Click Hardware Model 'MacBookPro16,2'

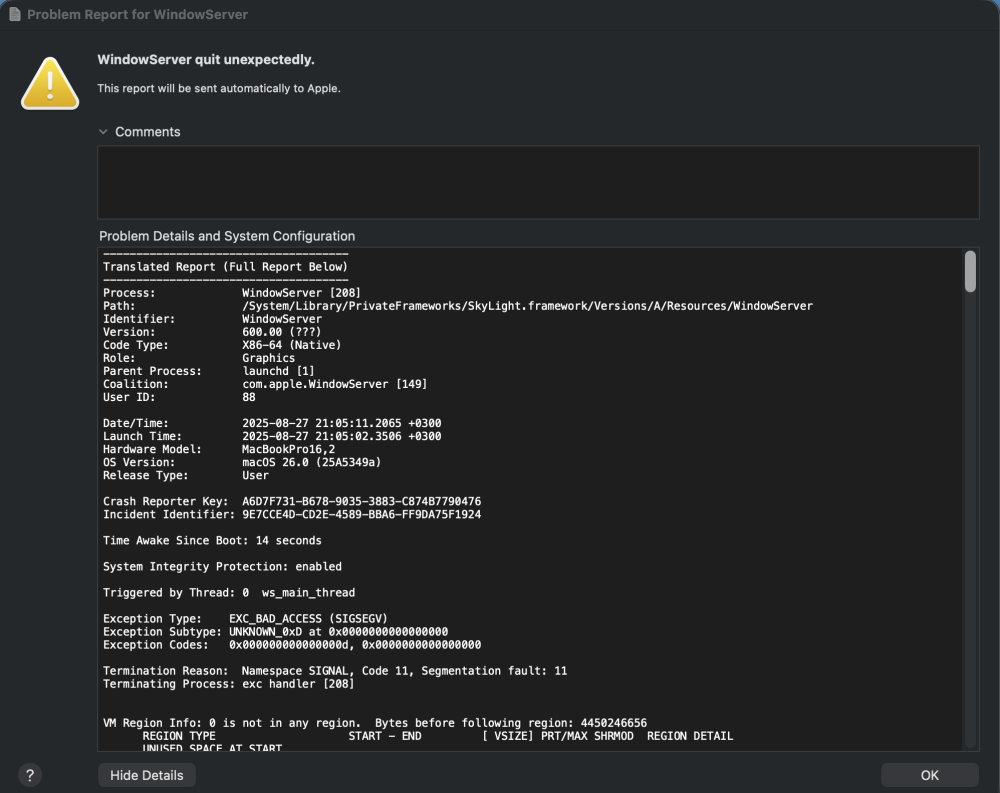click(x=288, y=449)
